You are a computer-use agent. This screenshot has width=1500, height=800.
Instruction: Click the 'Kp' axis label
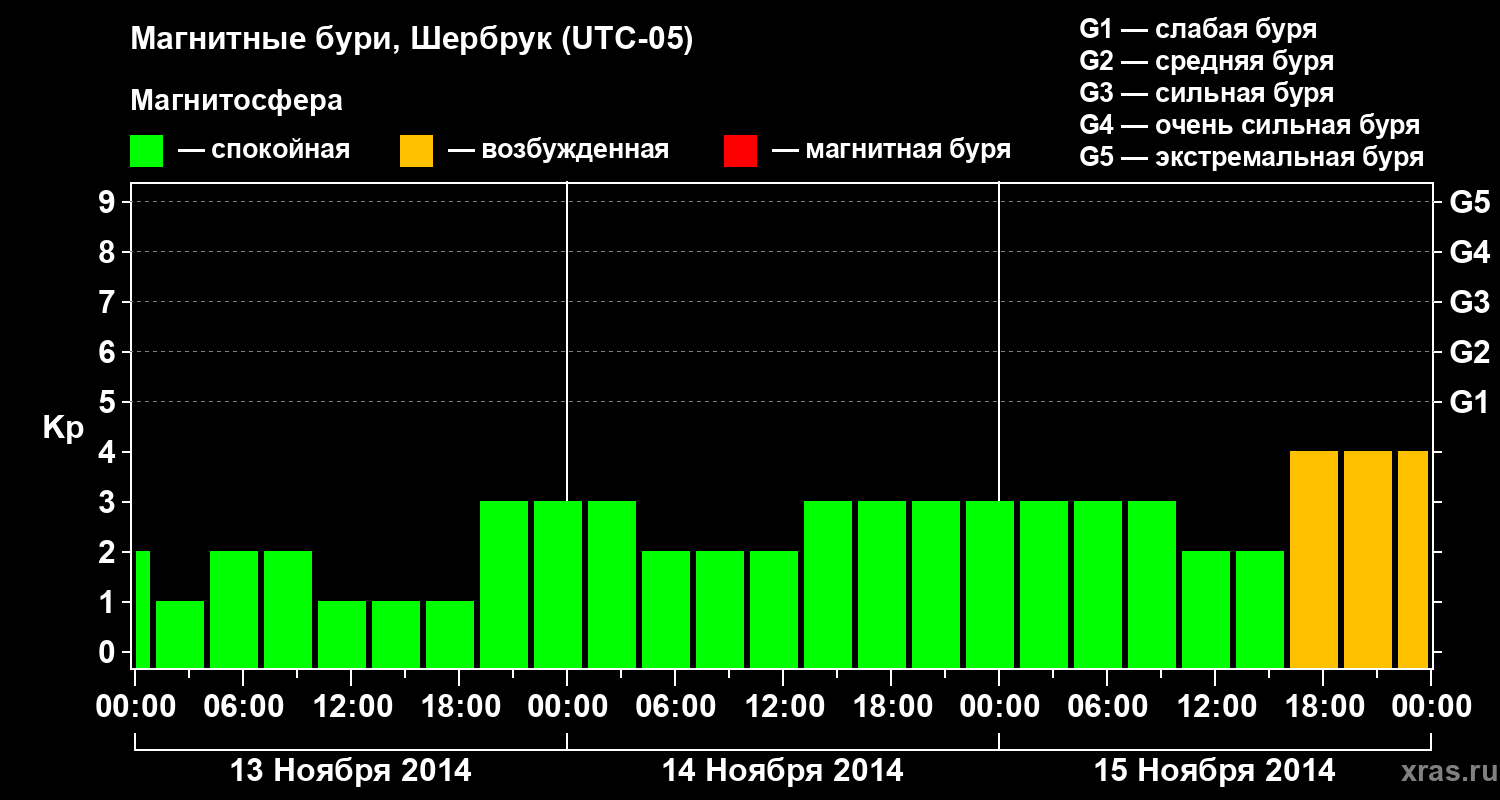[x=63, y=428]
